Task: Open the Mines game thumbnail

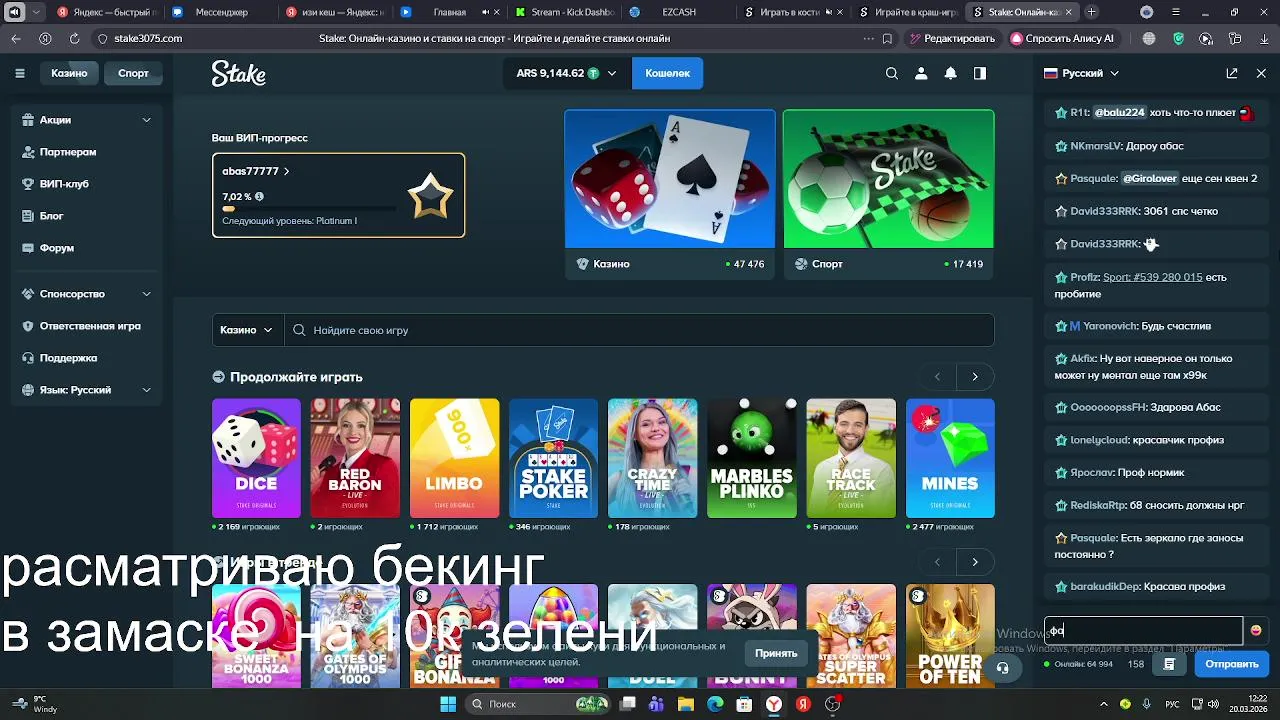Action: point(950,458)
